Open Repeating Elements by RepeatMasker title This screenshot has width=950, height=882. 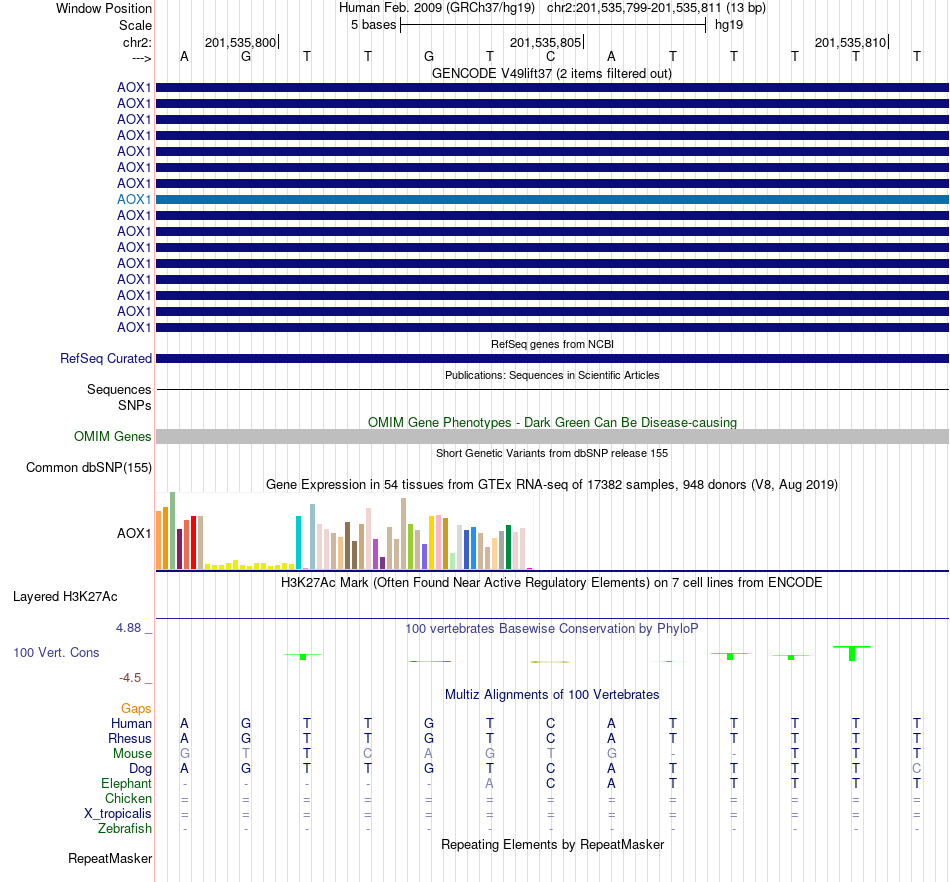552,844
